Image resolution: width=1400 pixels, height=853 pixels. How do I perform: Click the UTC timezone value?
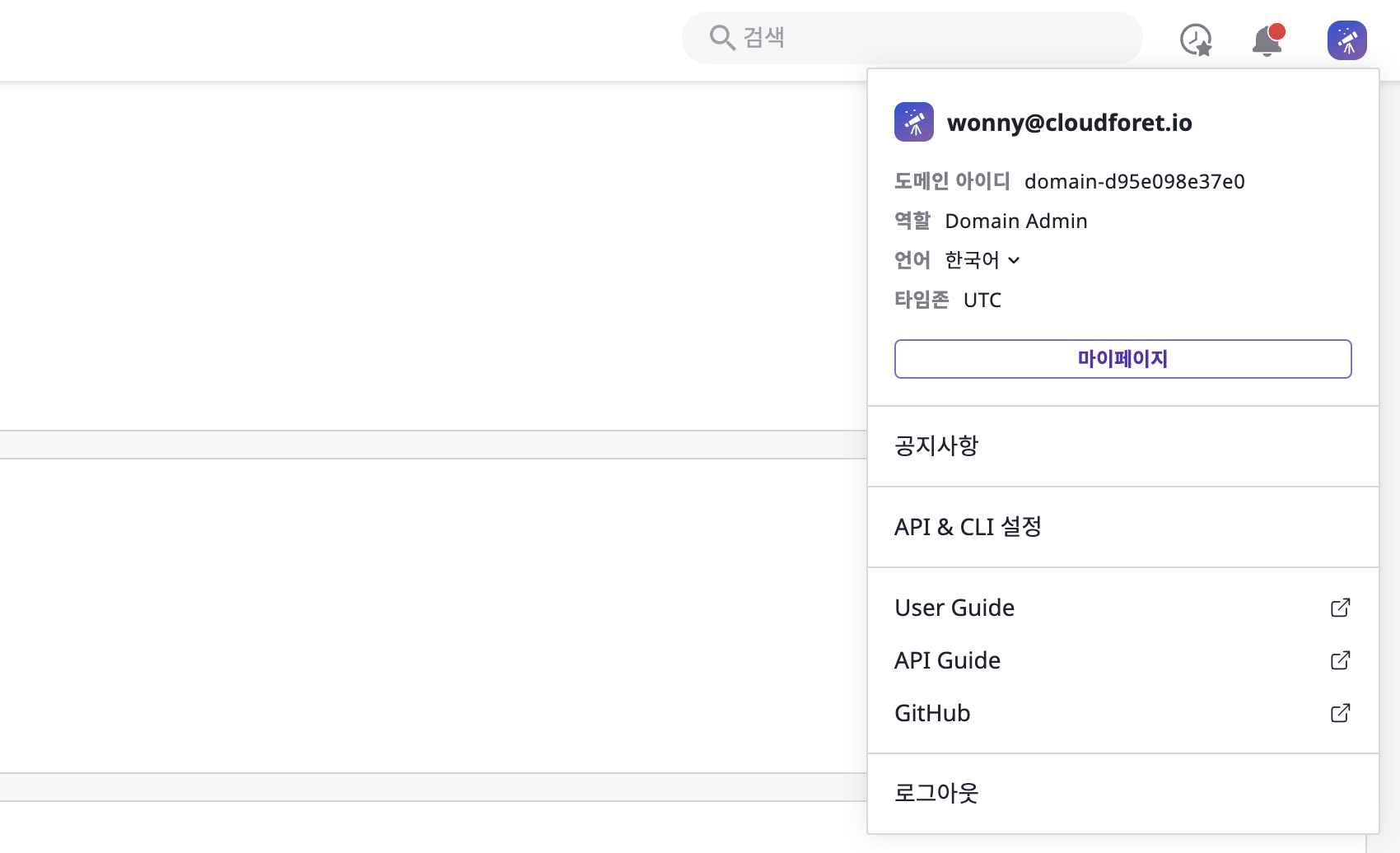pos(982,300)
